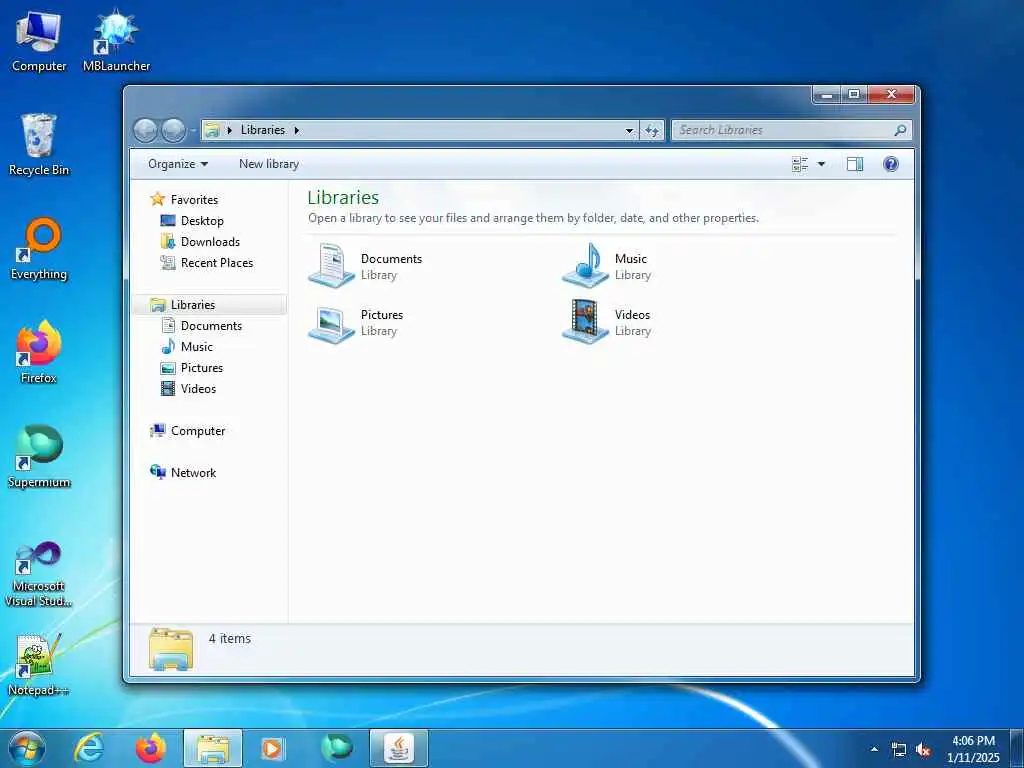Open Windows Media Player in taskbar
Screen dimensions: 1024x768
point(272,748)
